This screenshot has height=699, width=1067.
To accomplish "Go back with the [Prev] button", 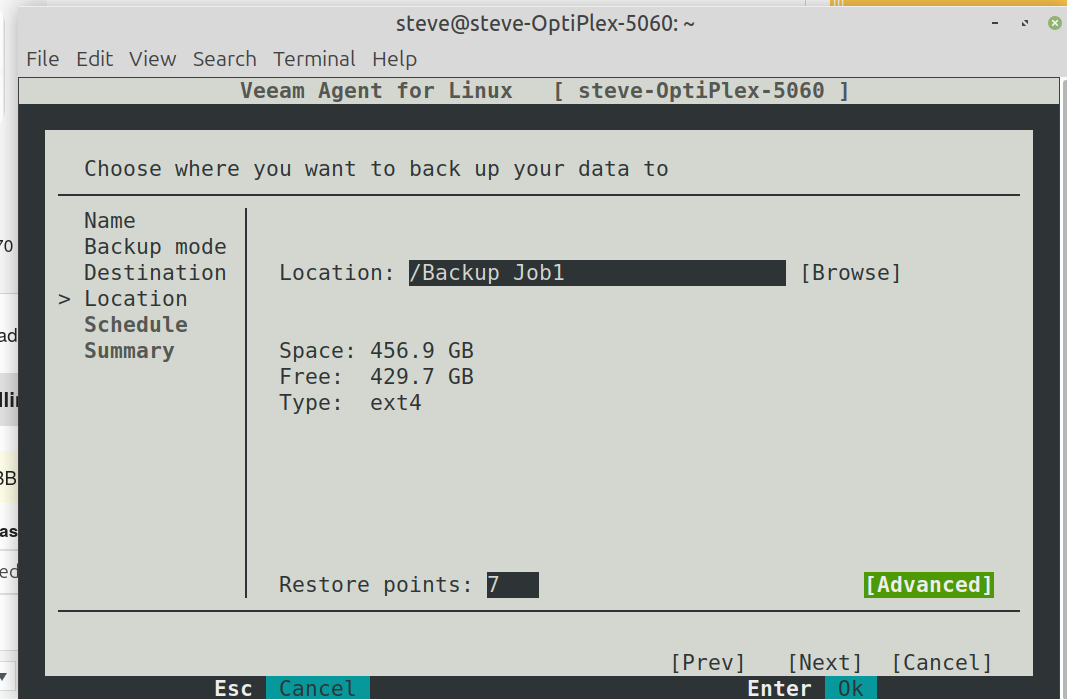I will 708,662.
